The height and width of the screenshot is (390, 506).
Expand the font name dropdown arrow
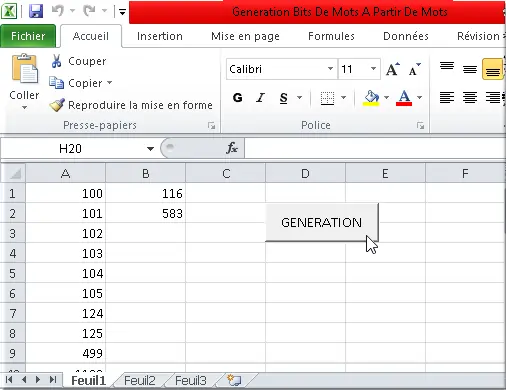[330, 69]
